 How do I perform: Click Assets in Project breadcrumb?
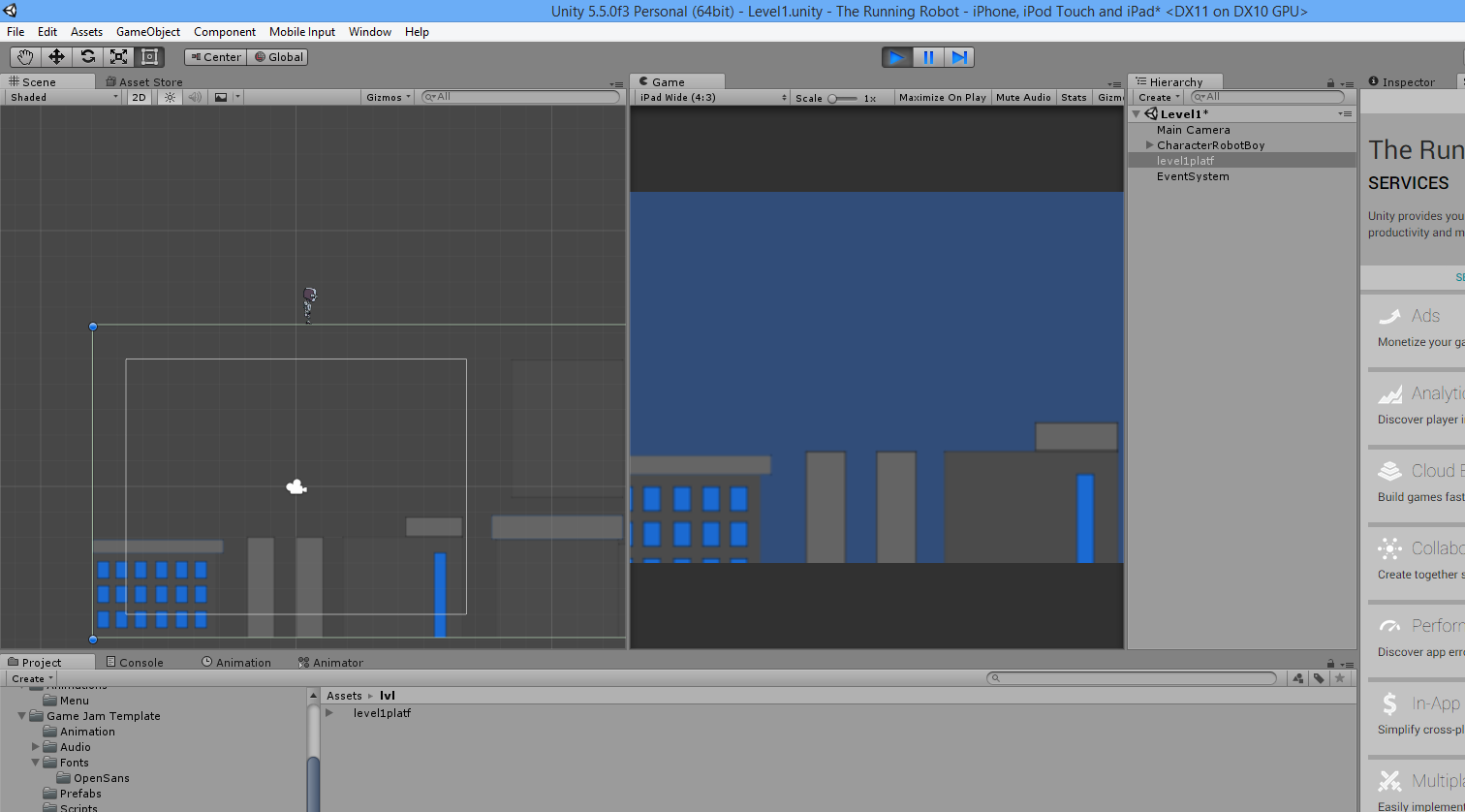[x=344, y=696]
